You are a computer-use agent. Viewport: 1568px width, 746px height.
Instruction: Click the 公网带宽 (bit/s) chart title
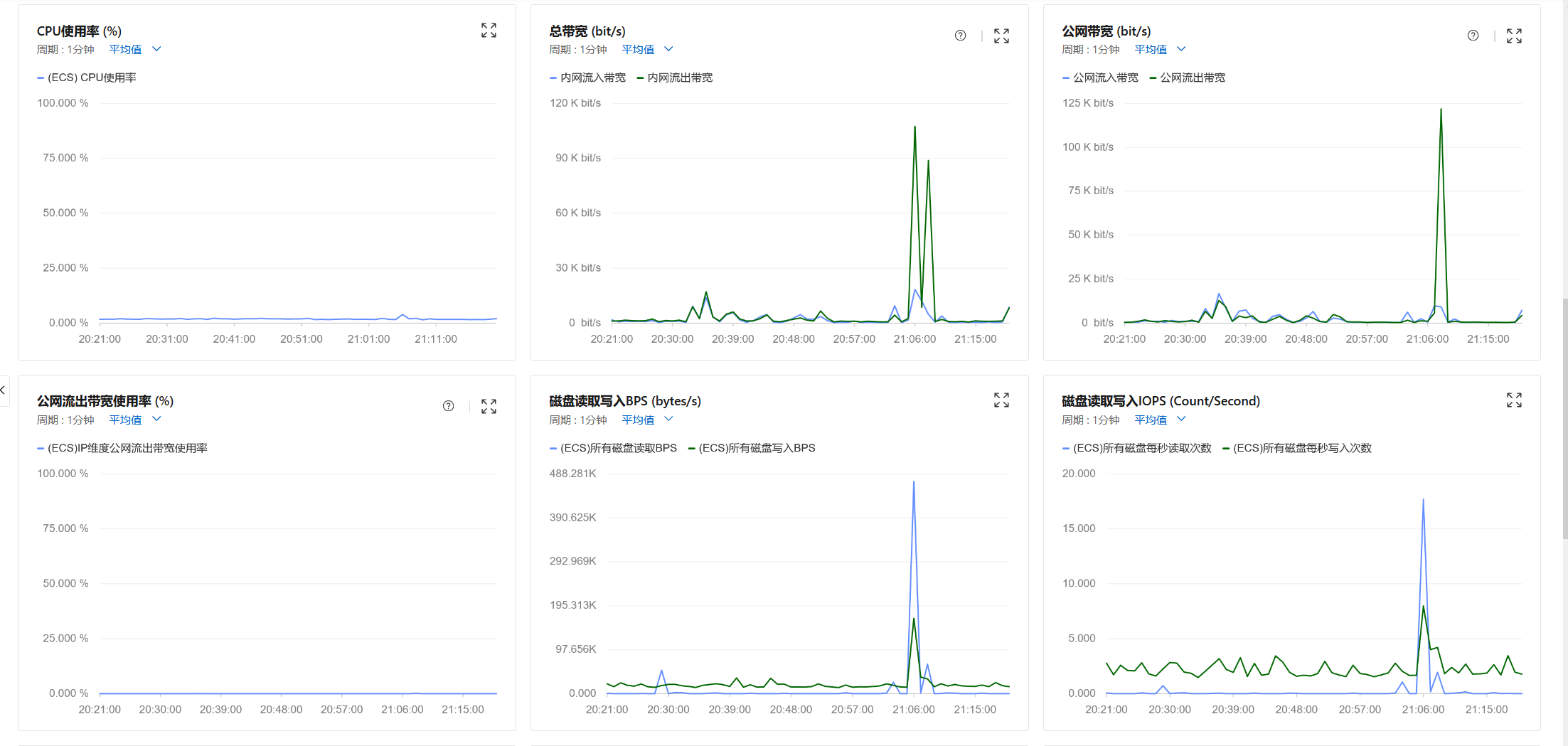click(x=1106, y=31)
